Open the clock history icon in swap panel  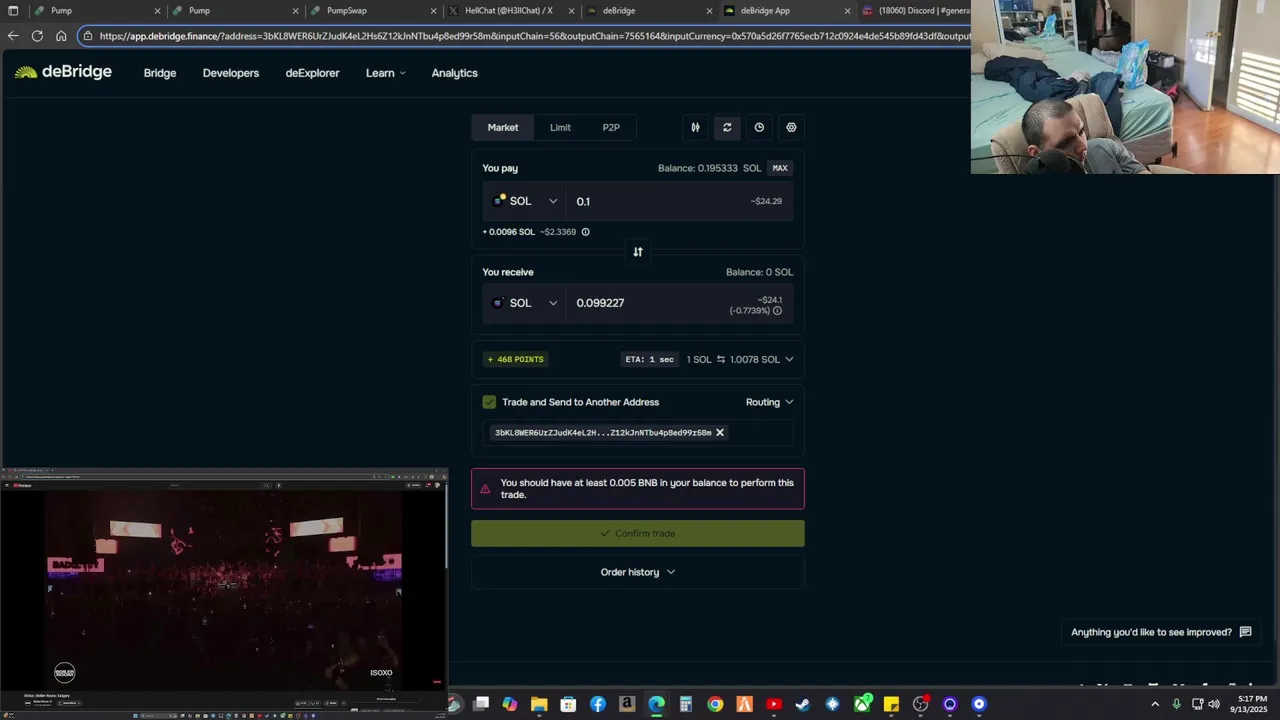759,127
